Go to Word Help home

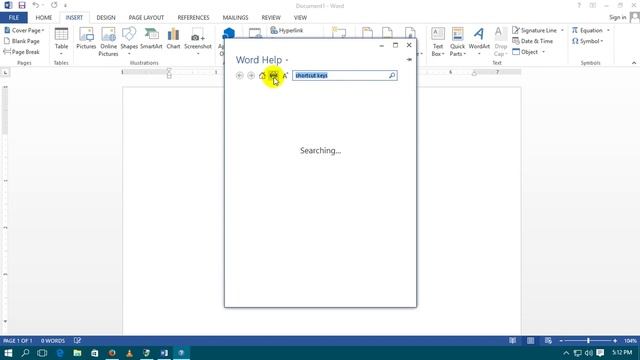click(x=262, y=76)
